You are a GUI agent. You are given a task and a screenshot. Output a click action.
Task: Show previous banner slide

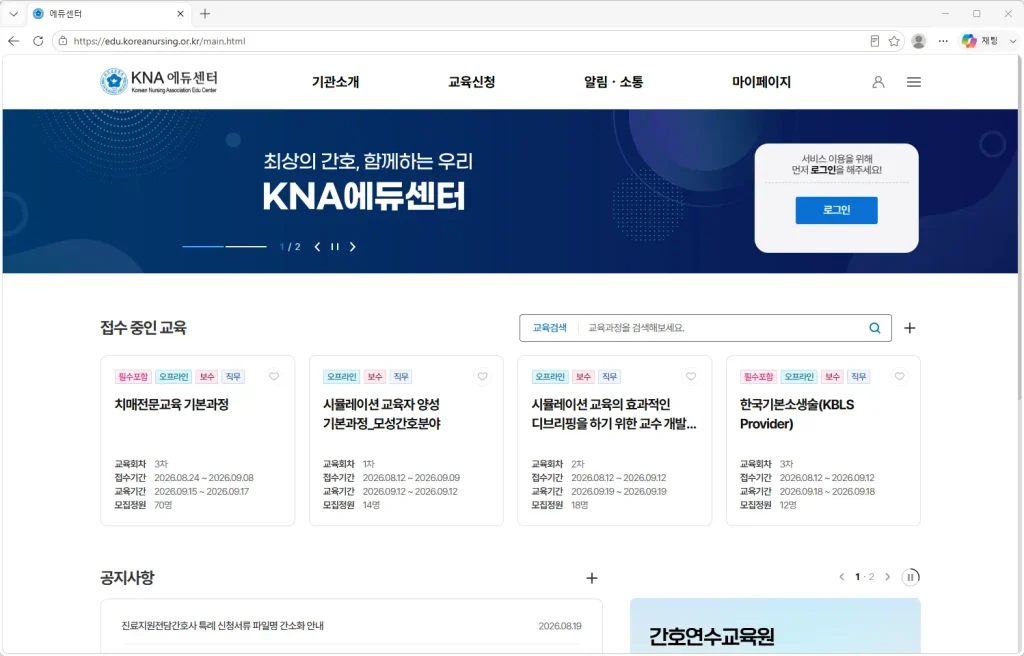[317, 246]
